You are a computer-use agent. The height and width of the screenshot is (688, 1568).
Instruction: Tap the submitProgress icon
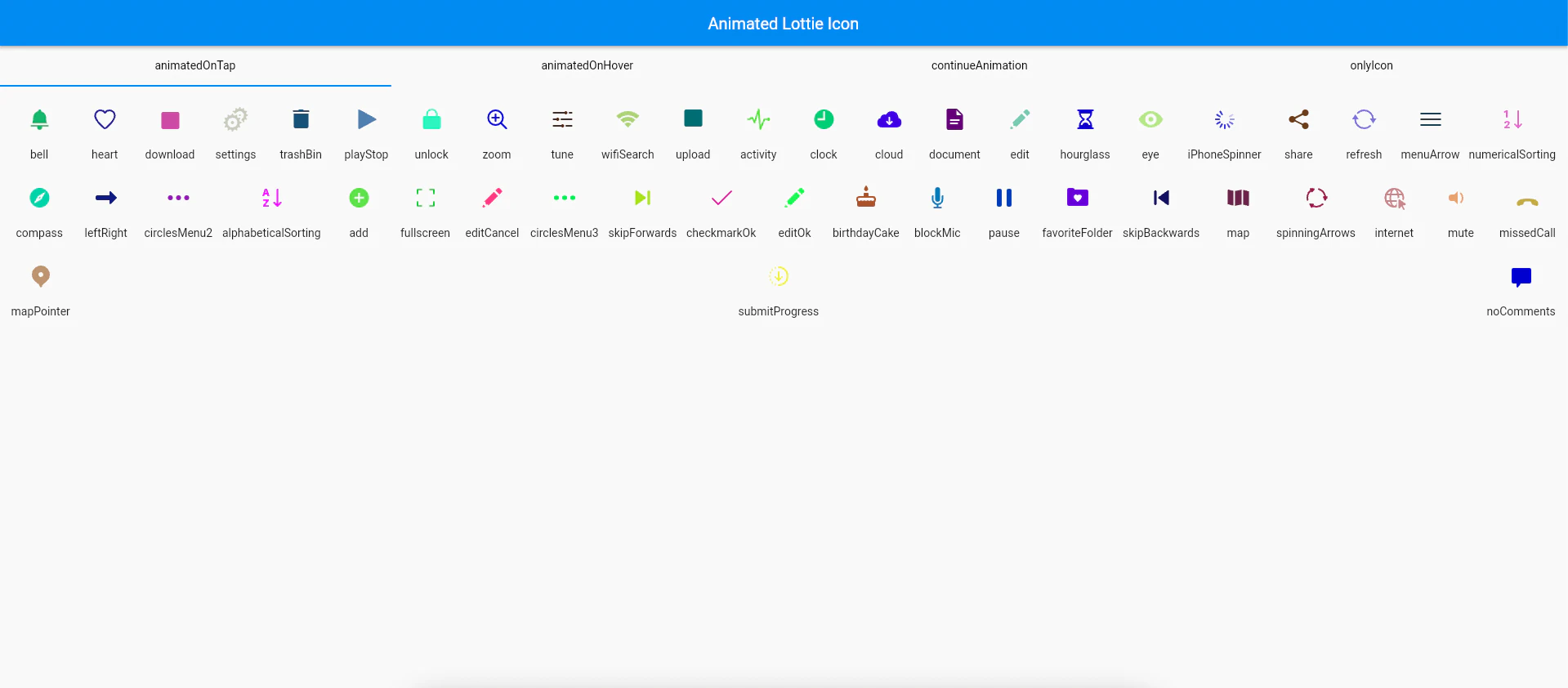tap(779, 276)
